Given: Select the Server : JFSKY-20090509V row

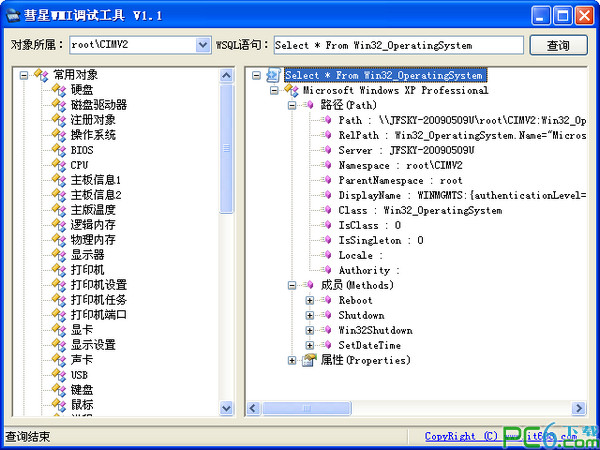Looking at the screenshot, I should click(406, 150).
